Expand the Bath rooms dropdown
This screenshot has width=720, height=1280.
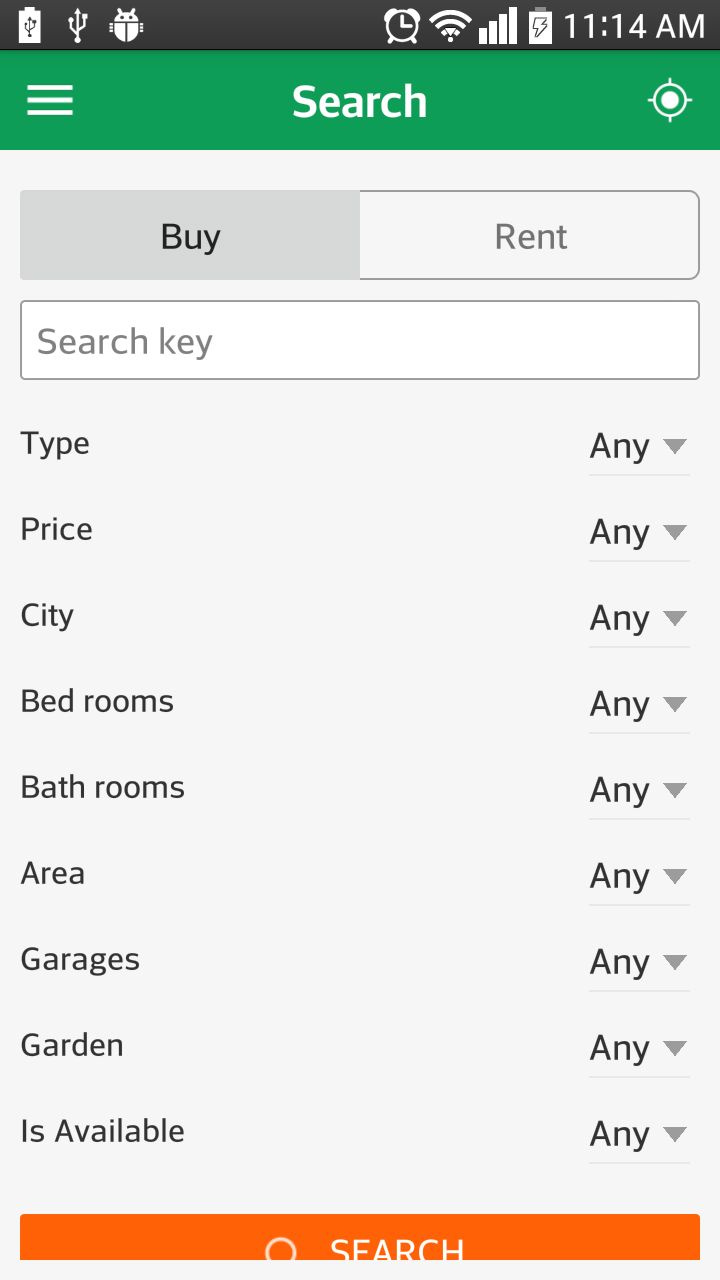638,790
